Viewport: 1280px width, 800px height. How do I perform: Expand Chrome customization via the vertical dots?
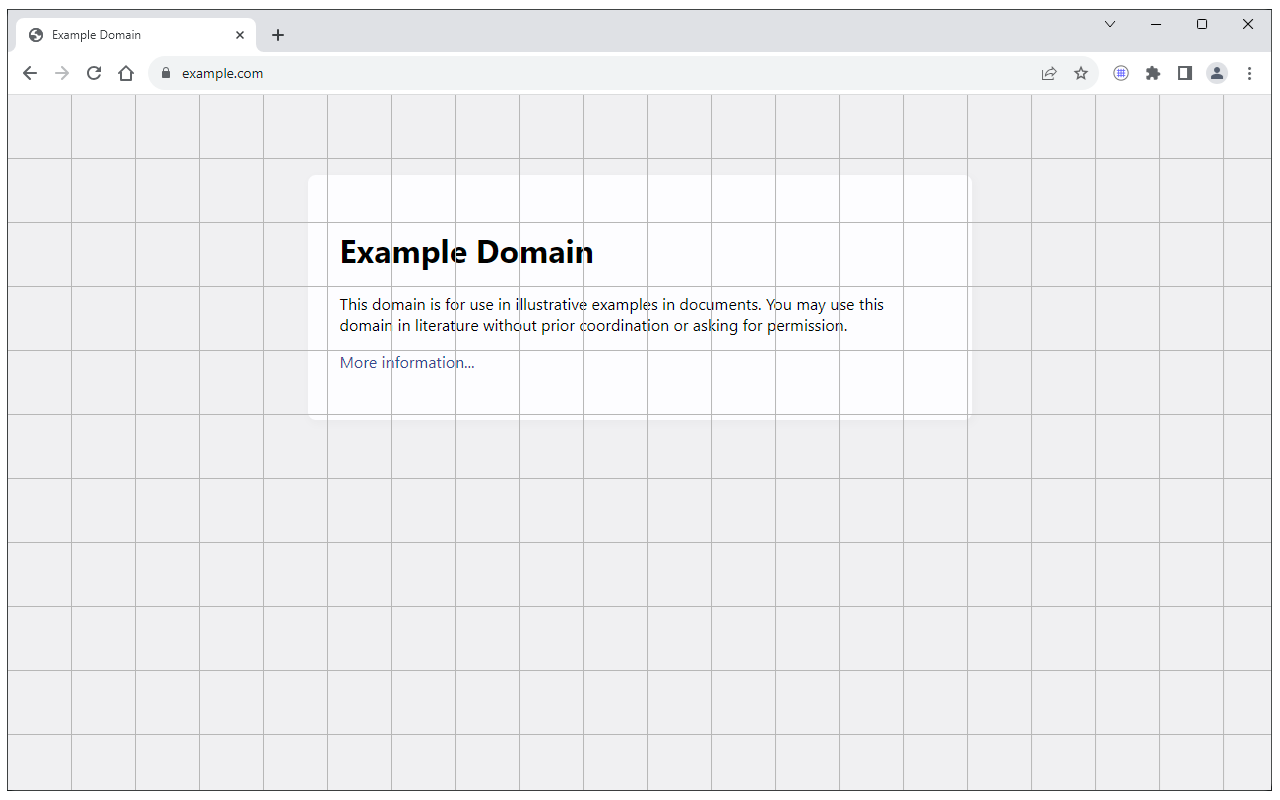(1250, 73)
